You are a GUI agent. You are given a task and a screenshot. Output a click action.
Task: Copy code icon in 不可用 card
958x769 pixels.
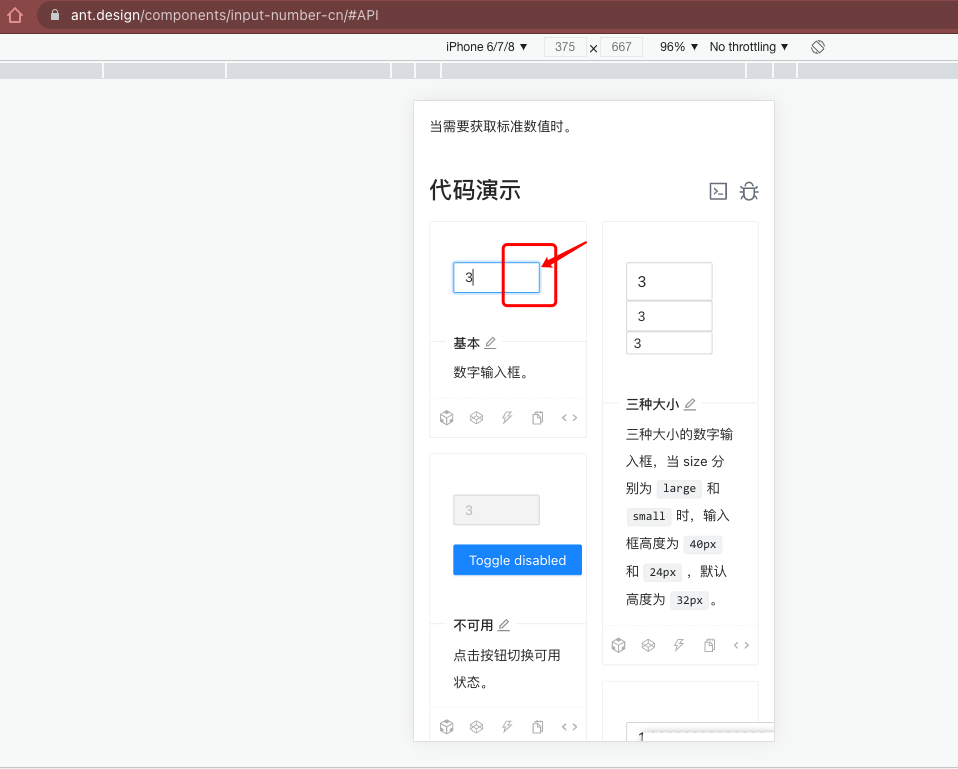pyautogui.click(x=538, y=727)
